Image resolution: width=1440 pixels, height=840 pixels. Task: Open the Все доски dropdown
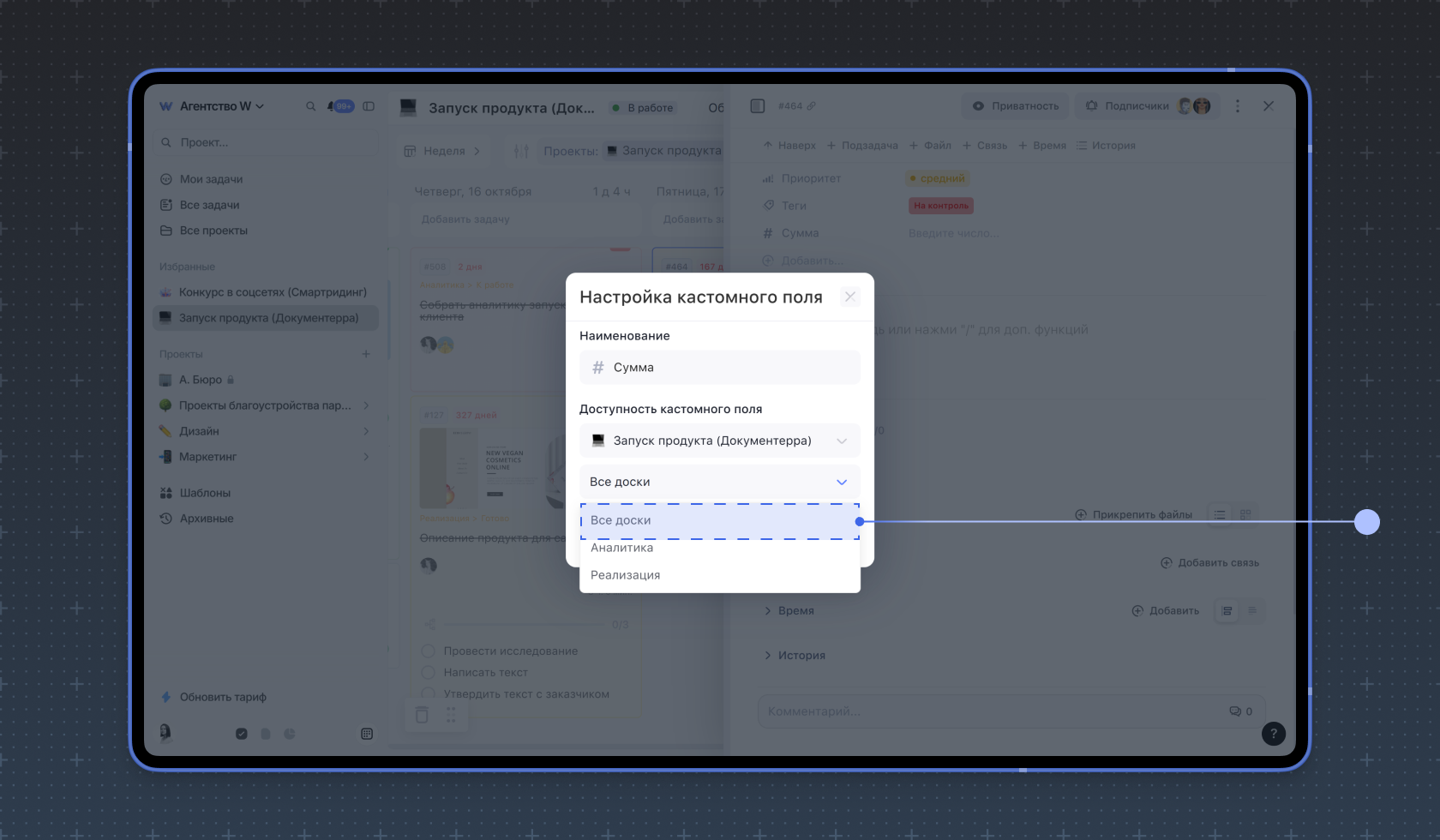pos(719,482)
